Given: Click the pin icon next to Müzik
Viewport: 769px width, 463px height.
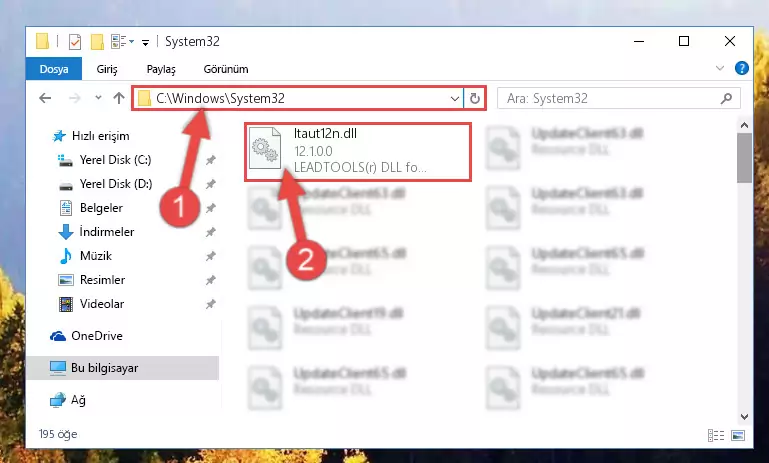Looking at the screenshot, I should click(x=210, y=257).
